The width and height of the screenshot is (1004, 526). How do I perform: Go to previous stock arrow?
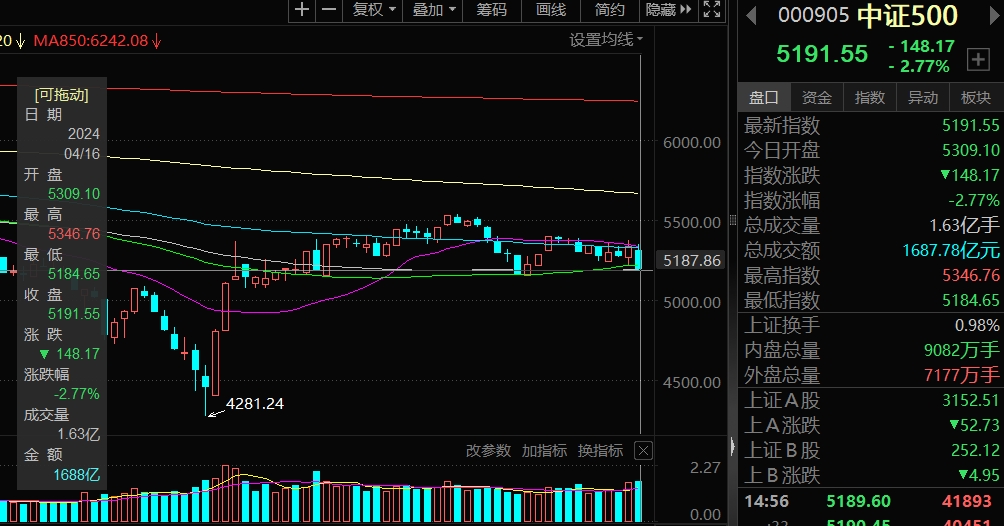click(x=751, y=15)
